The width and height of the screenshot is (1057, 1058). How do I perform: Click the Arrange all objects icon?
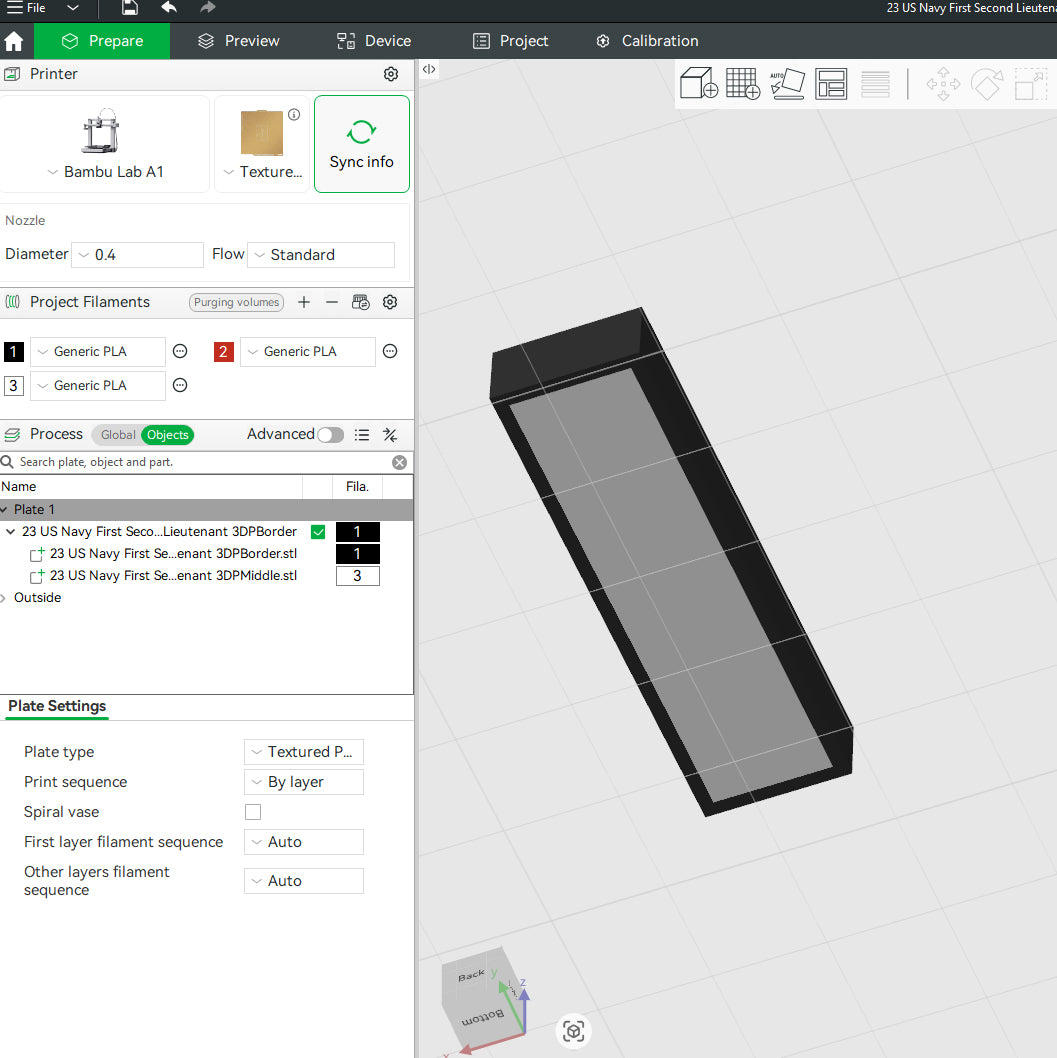pyautogui.click(x=831, y=83)
